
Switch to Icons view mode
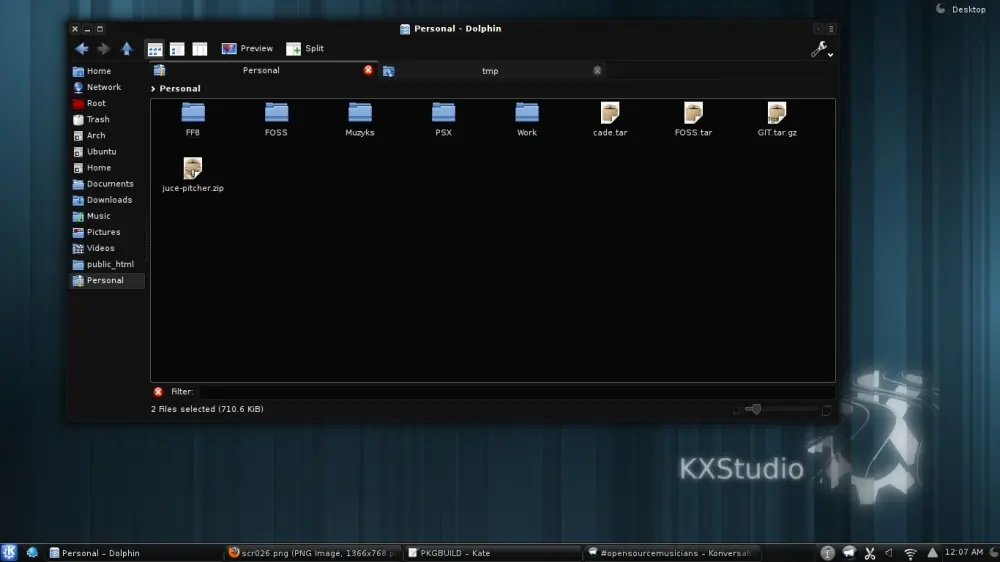pos(155,49)
